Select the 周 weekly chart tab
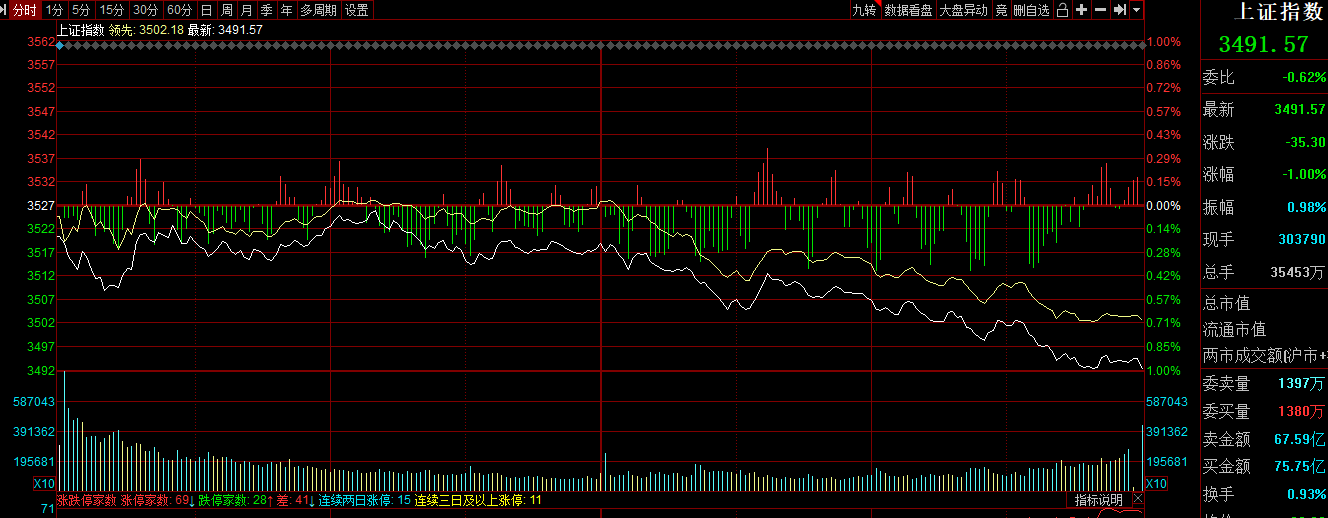 tap(227, 10)
